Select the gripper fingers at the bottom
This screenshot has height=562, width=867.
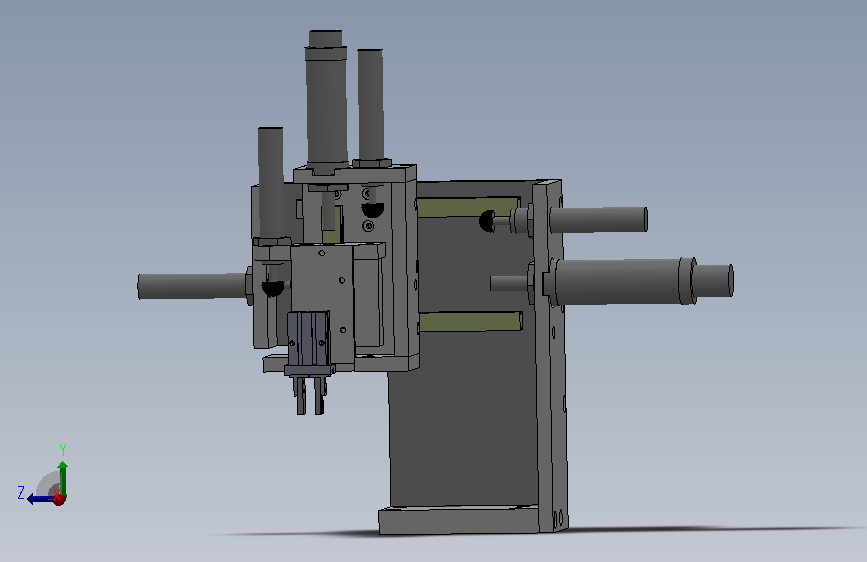coord(310,394)
